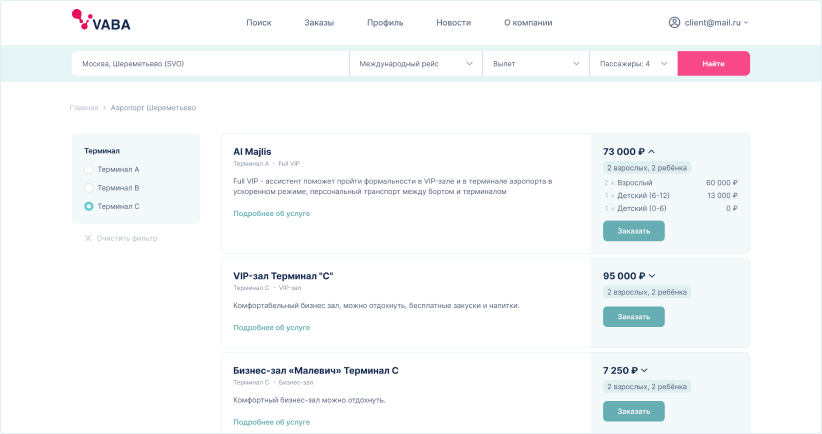822x434 pixels.
Task: Go to the Новости menu item
Action: pos(453,22)
